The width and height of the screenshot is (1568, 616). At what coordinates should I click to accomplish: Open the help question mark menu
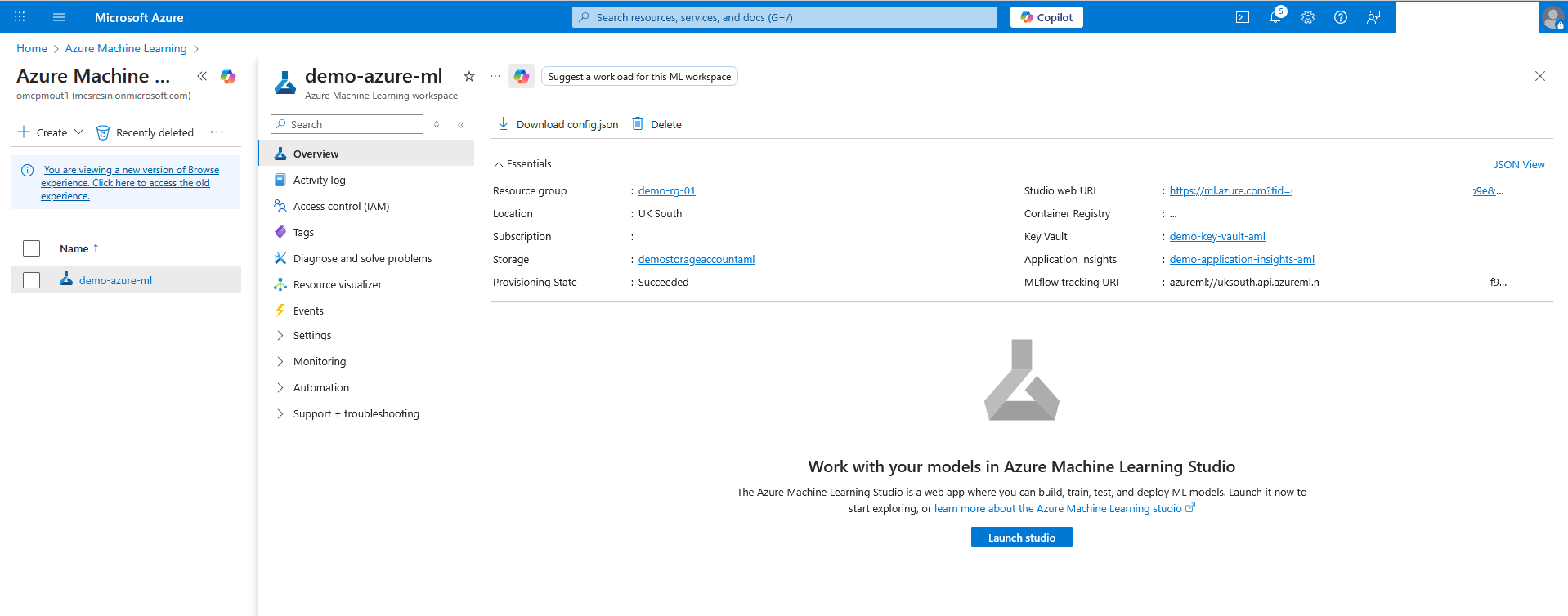[1341, 17]
